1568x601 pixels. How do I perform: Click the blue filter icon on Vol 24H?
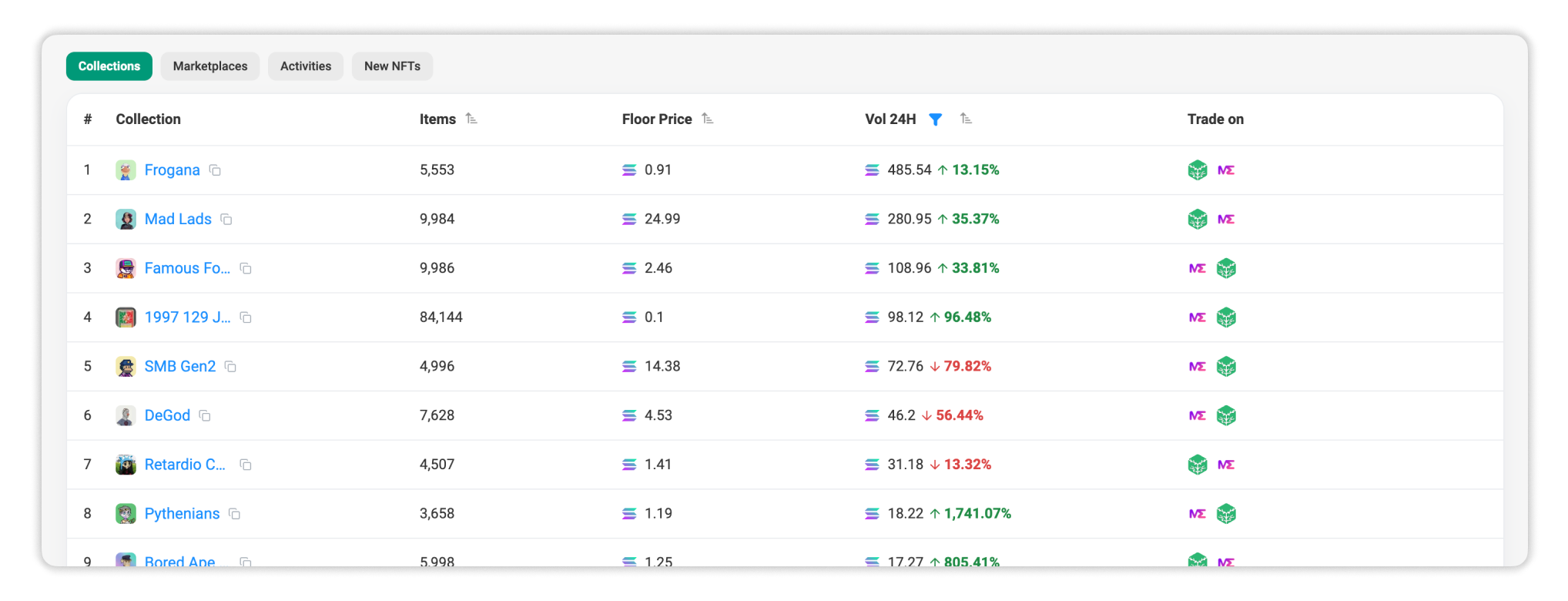(x=936, y=119)
